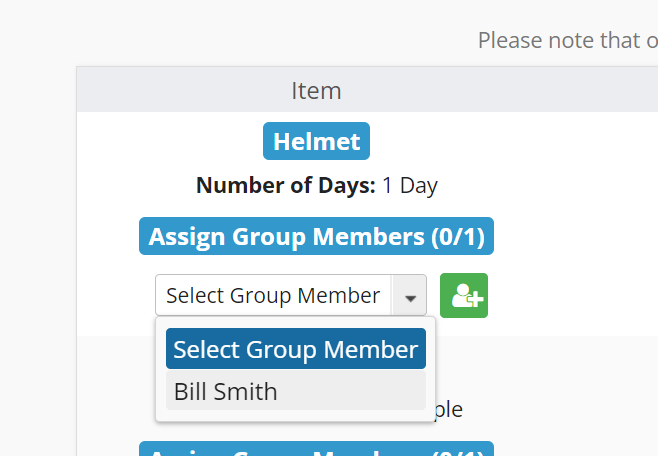Pick the highlighted Select Group Member option
This screenshot has width=658, height=456.
[x=296, y=349]
